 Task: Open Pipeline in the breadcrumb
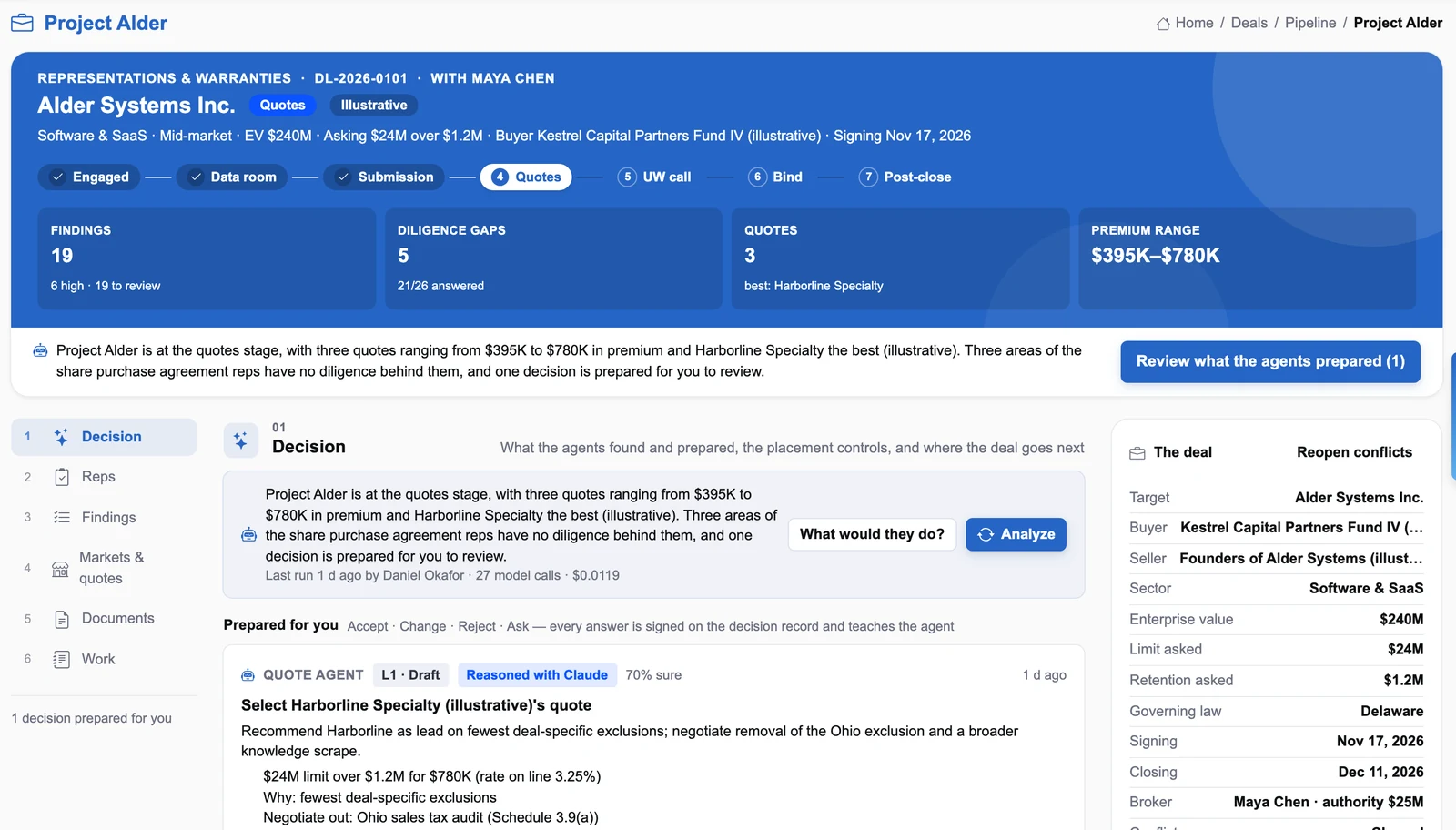pyautogui.click(x=1310, y=23)
